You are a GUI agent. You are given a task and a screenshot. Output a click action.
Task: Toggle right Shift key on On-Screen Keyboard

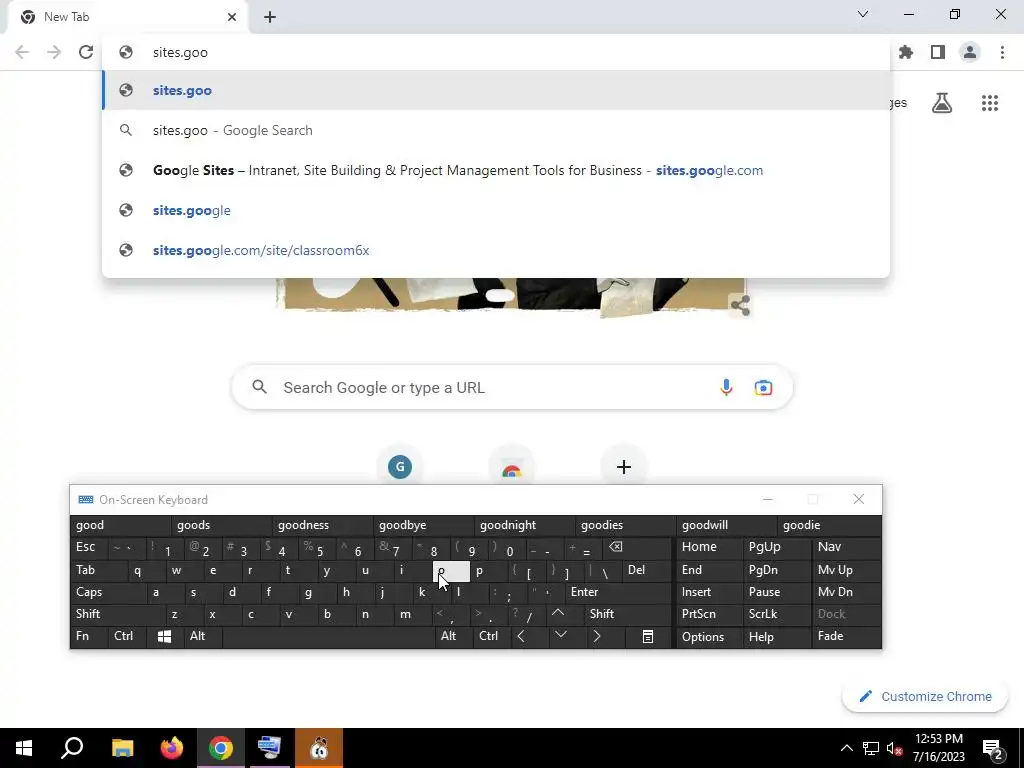(627, 614)
